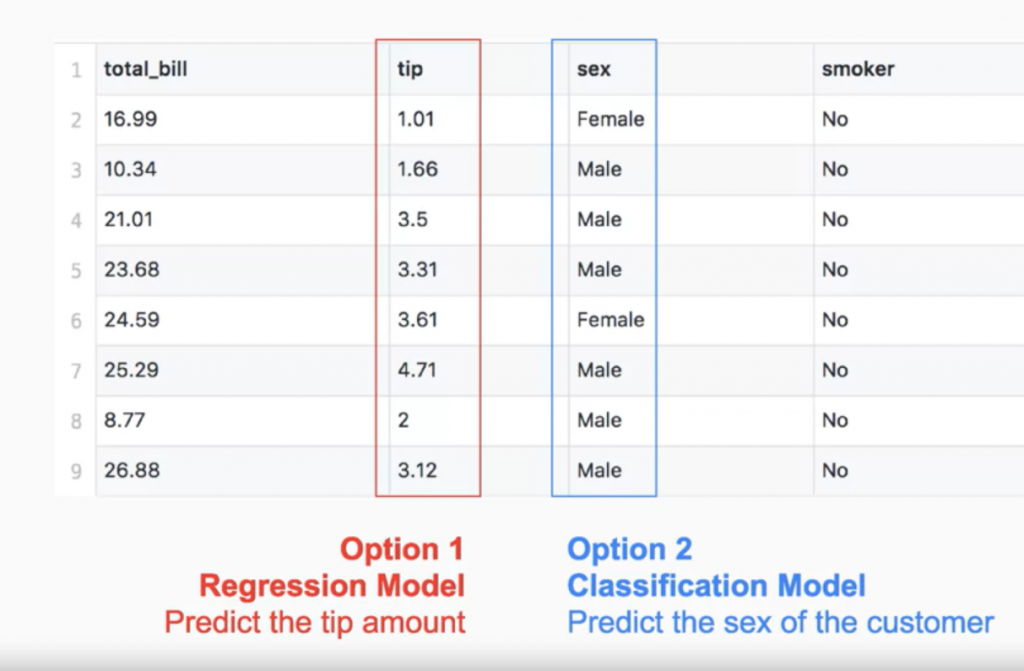Select total_bill value 8.77
The height and width of the screenshot is (671, 1024).
[x=125, y=419]
